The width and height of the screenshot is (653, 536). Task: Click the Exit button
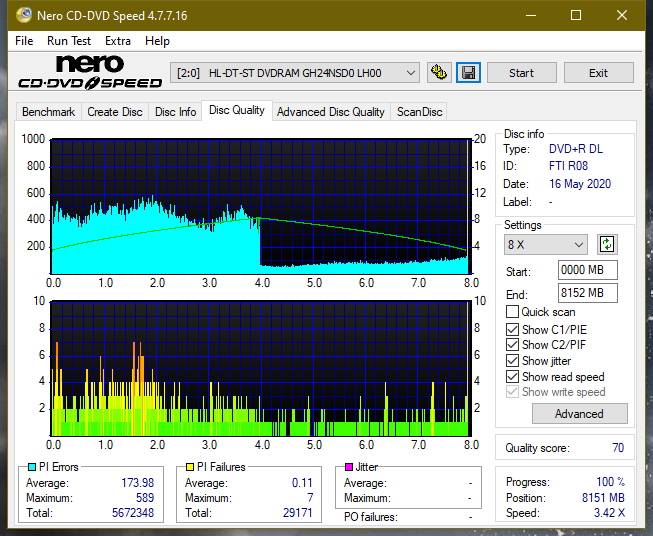click(x=598, y=73)
